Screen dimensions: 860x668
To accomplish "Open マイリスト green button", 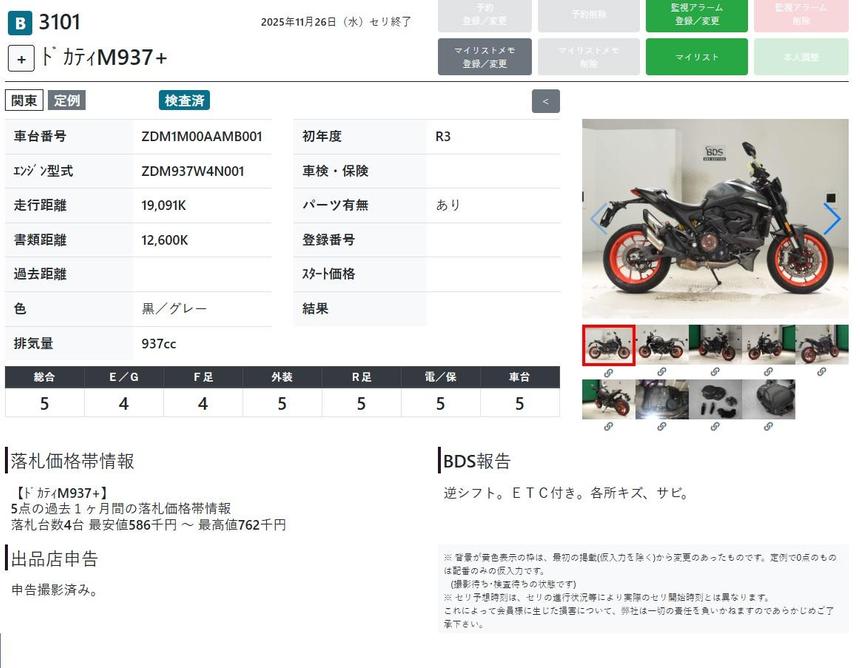I will [x=696, y=57].
